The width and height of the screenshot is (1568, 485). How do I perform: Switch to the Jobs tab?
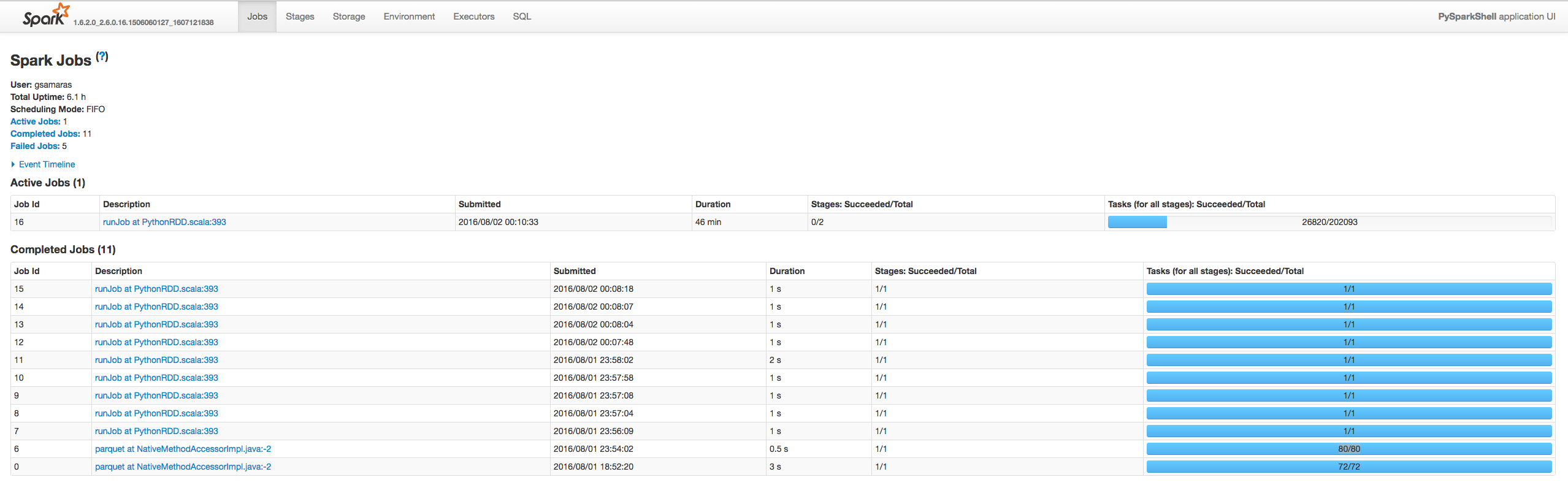257,17
